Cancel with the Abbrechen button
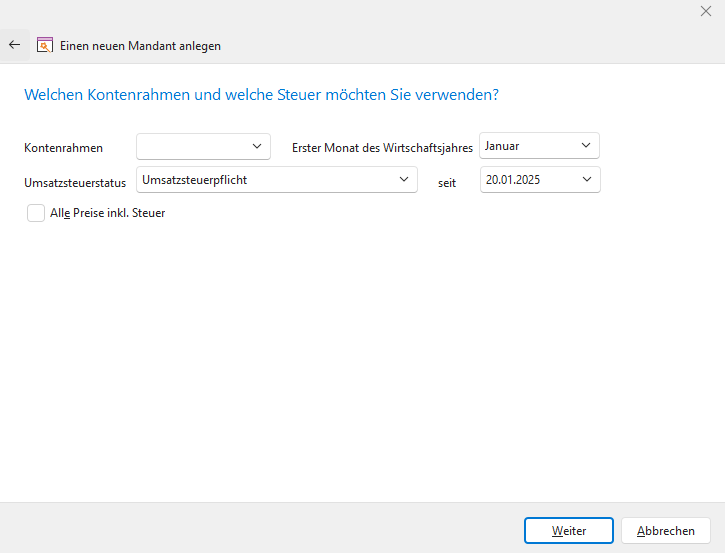Viewport: 725px width, 553px height. [x=665, y=531]
